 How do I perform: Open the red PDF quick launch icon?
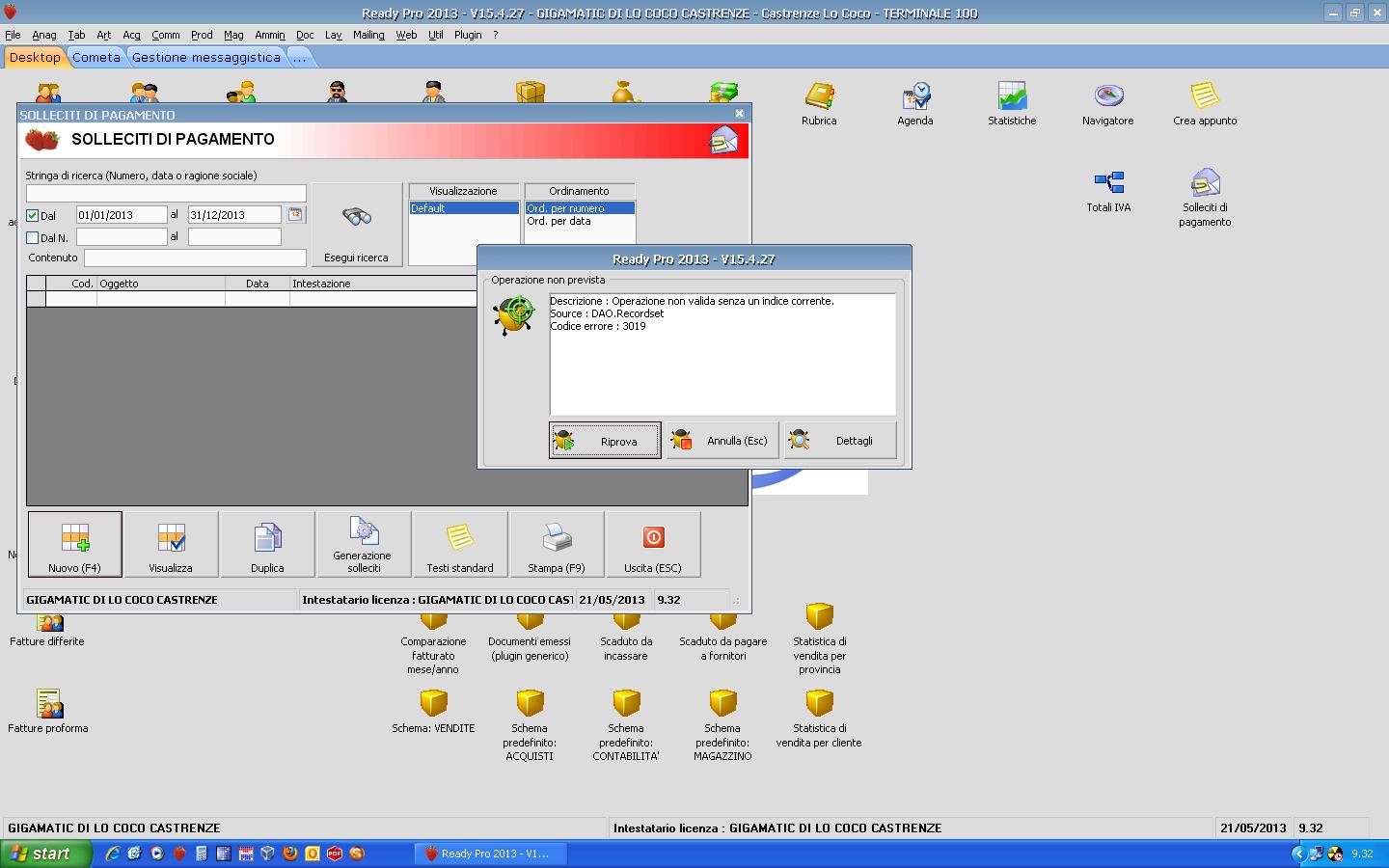(x=335, y=854)
